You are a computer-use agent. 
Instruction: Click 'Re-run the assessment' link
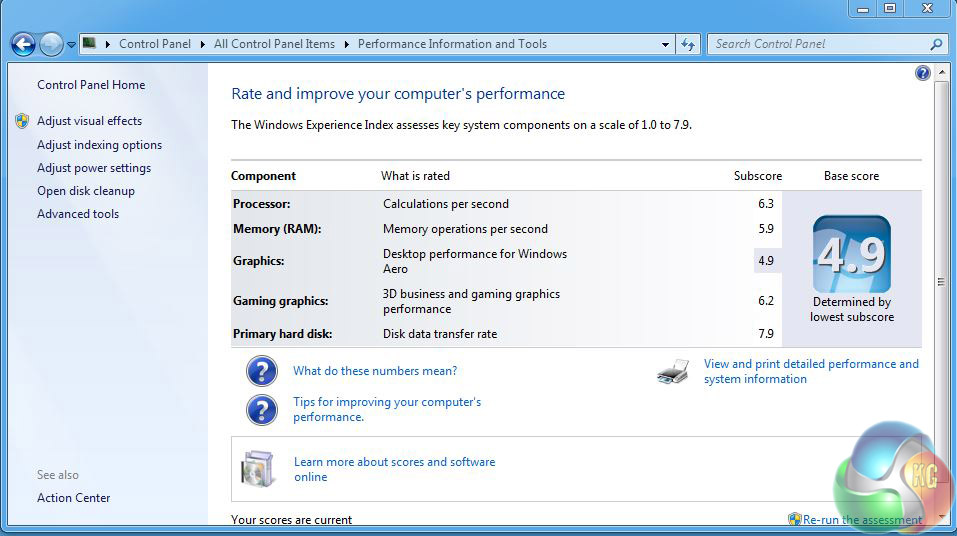tap(862, 520)
